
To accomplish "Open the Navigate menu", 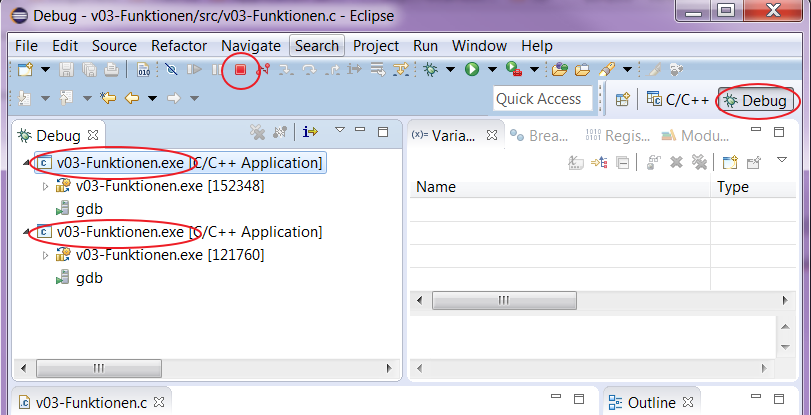I will 251,46.
